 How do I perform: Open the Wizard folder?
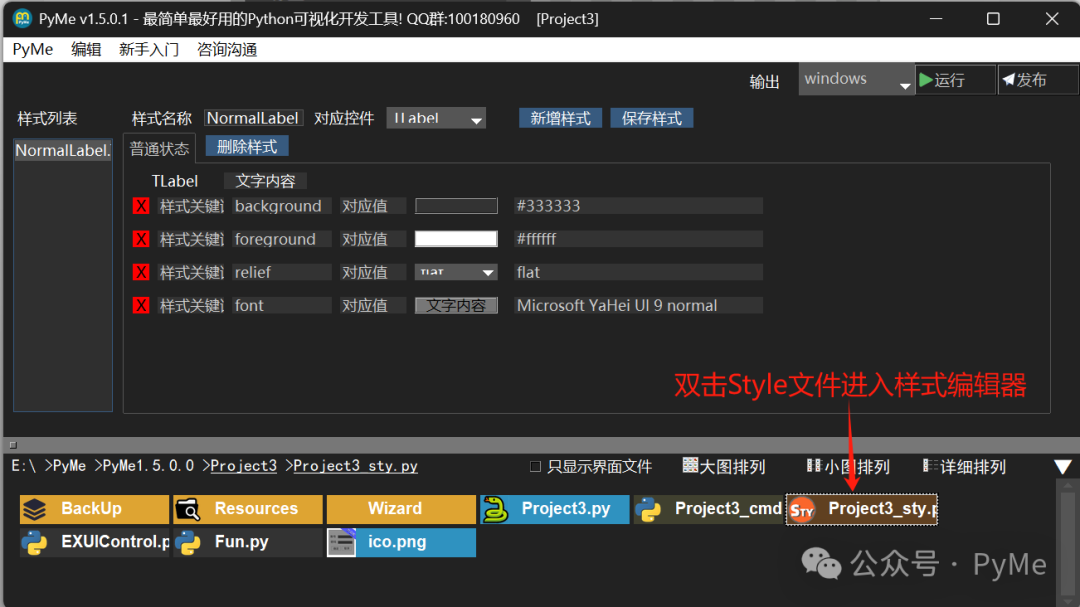pos(401,509)
